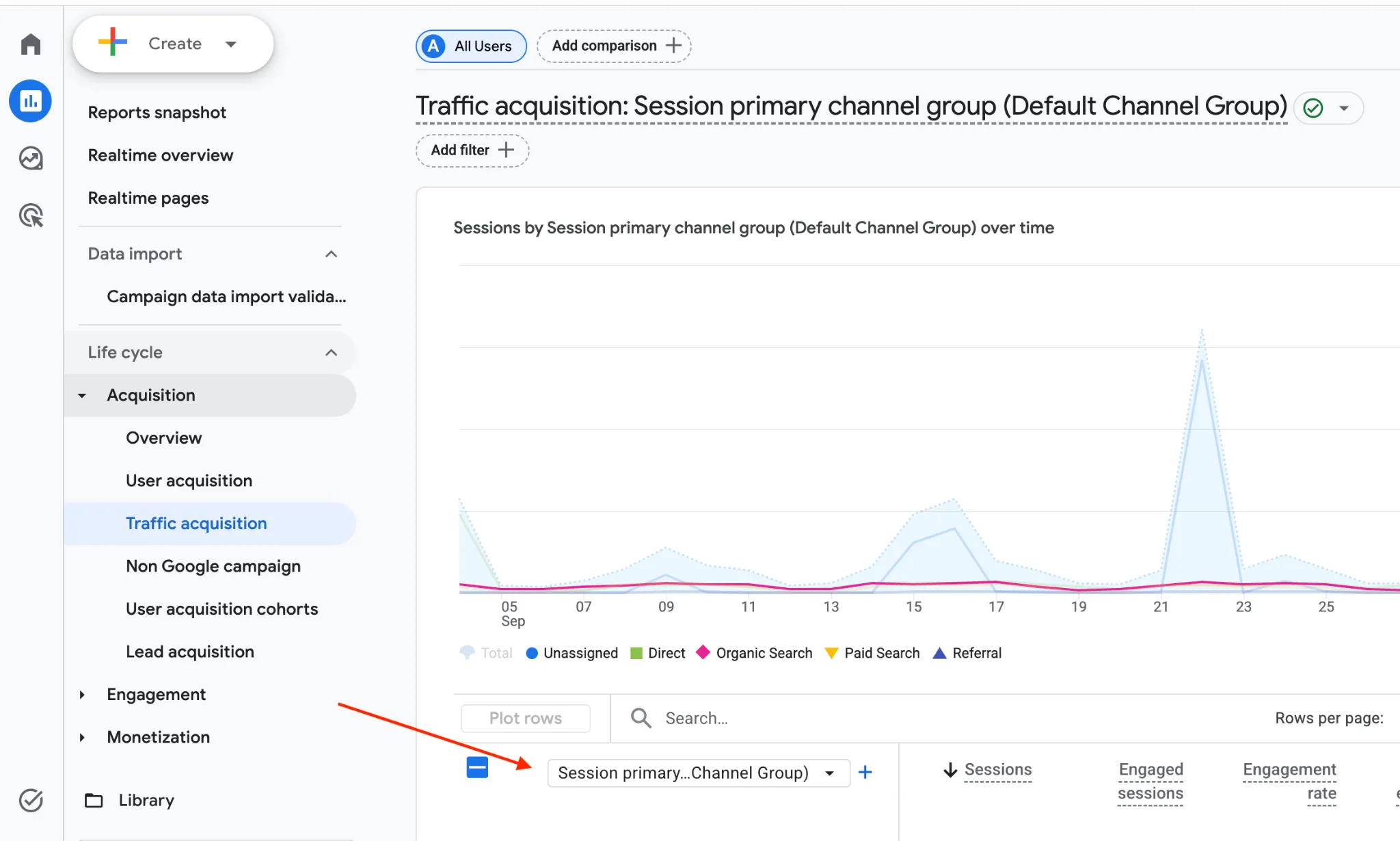The image size is (1400, 841).
Task: Toggle the Organic Search legend series
Action: point(754,653)
